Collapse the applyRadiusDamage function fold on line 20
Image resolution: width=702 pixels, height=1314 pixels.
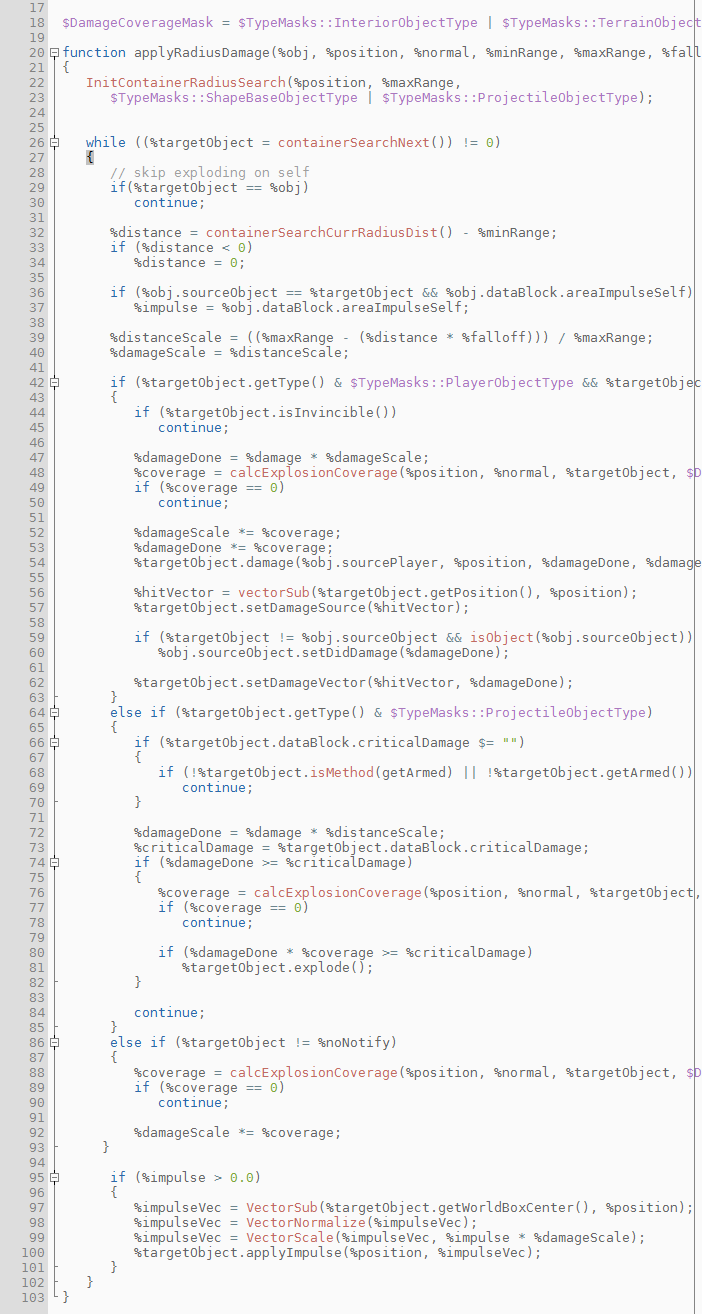click(x=54, y=52)
